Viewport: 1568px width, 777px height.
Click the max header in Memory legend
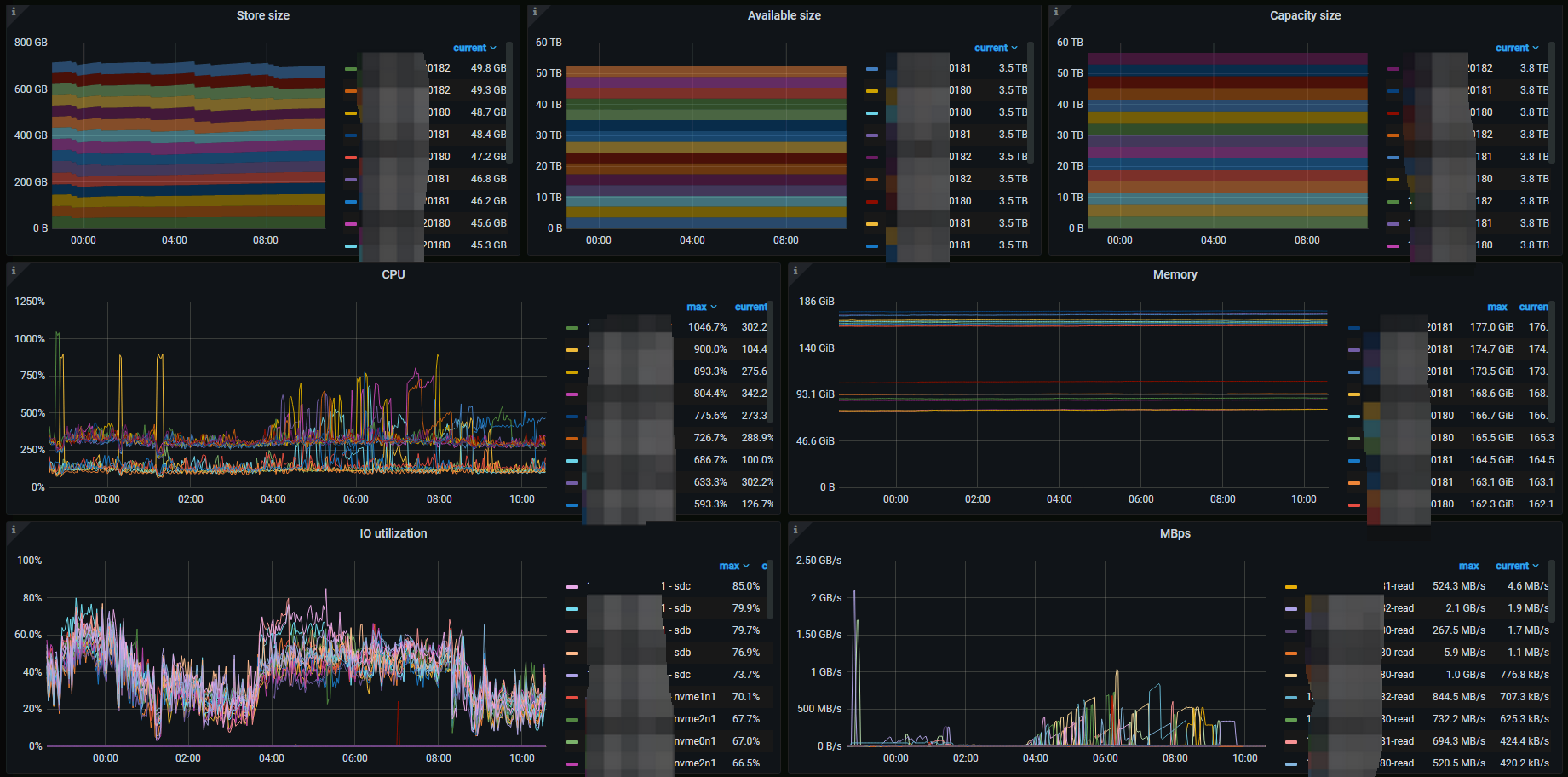click(x=1496, y=308)
